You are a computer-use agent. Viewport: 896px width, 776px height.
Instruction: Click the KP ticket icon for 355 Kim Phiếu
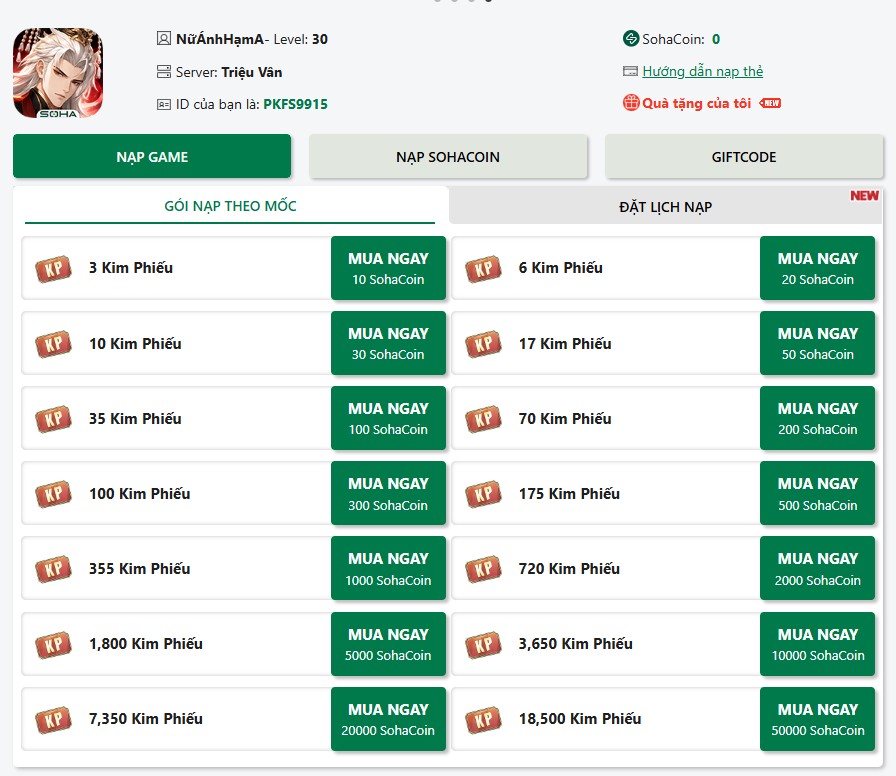pyautogui.click(x=53, y=569)
